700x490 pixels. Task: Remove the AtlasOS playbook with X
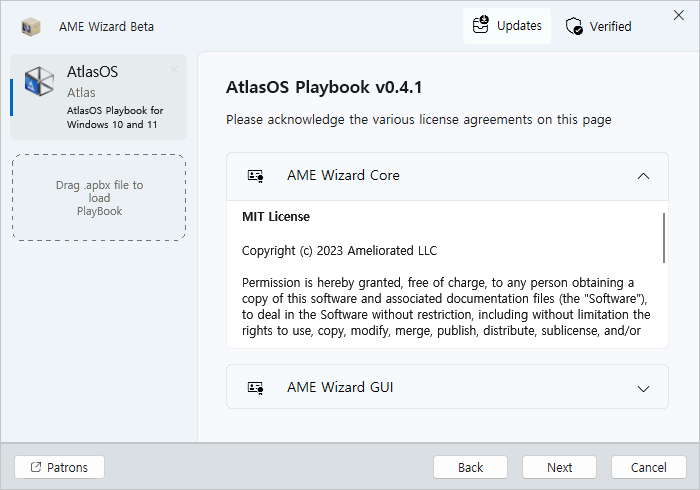(x=174, y=70)
